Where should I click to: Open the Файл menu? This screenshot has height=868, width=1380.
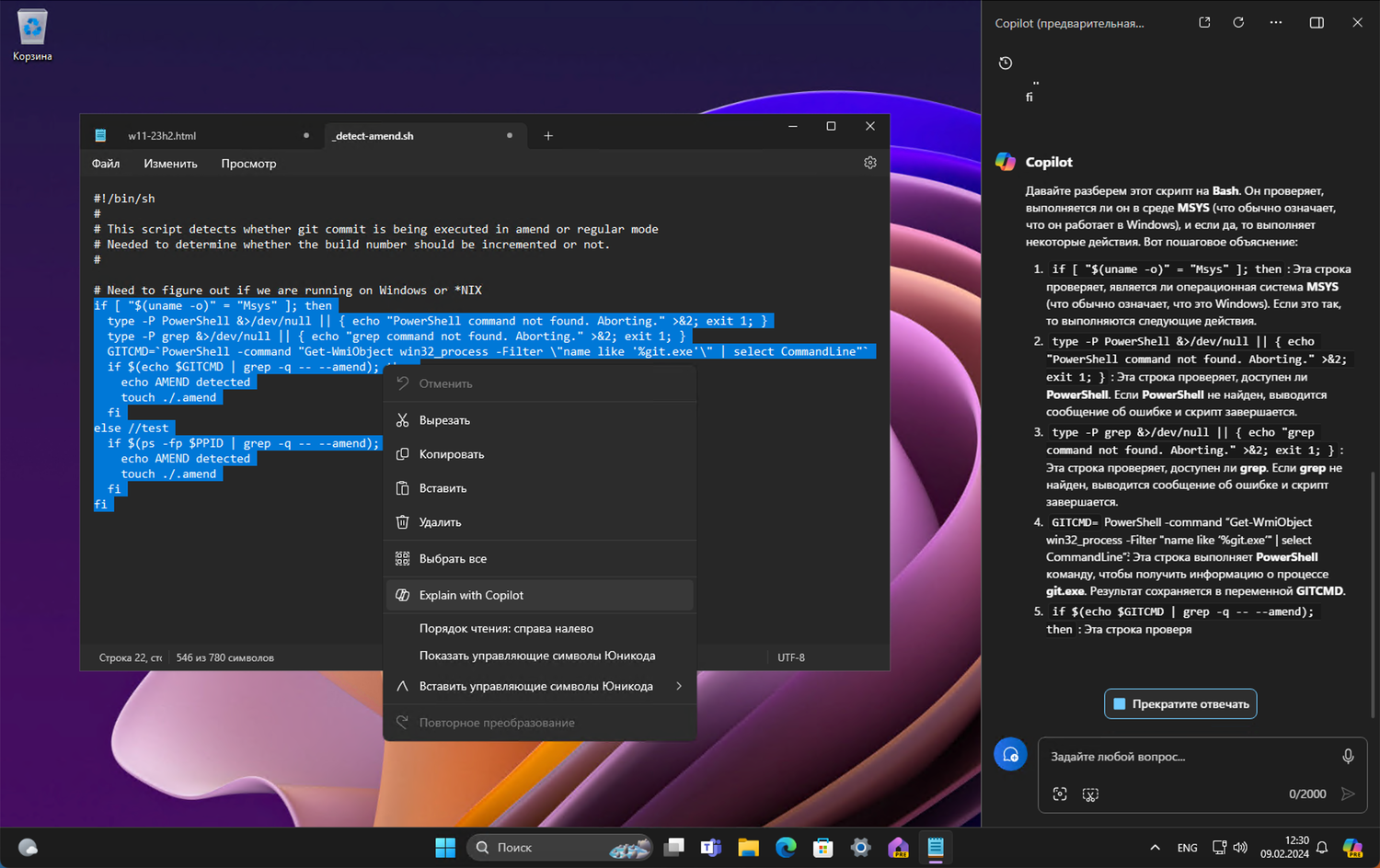(x=106, y=164)
